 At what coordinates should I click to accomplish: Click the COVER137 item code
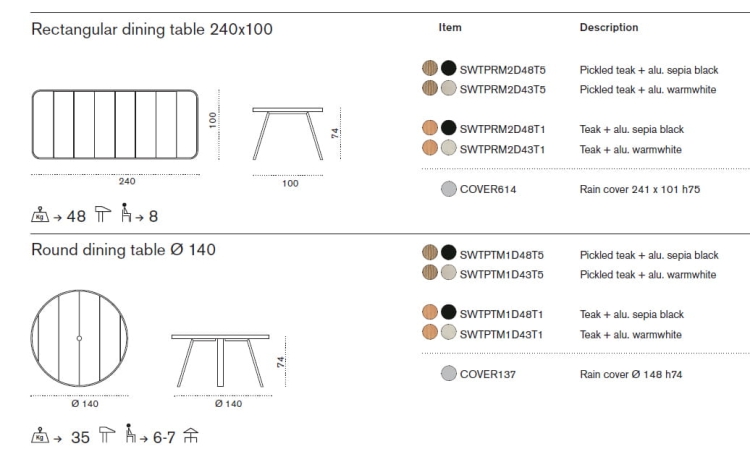coord(487,374)
